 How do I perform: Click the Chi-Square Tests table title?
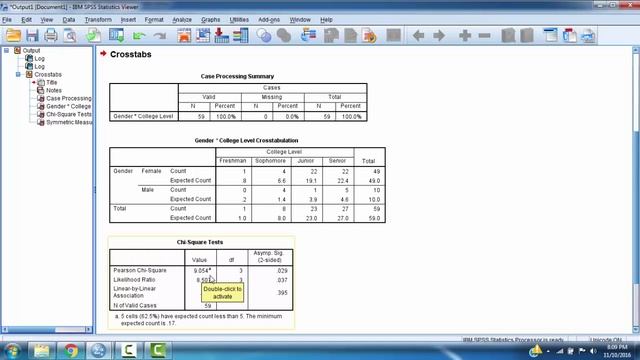(x=200, y=242)
